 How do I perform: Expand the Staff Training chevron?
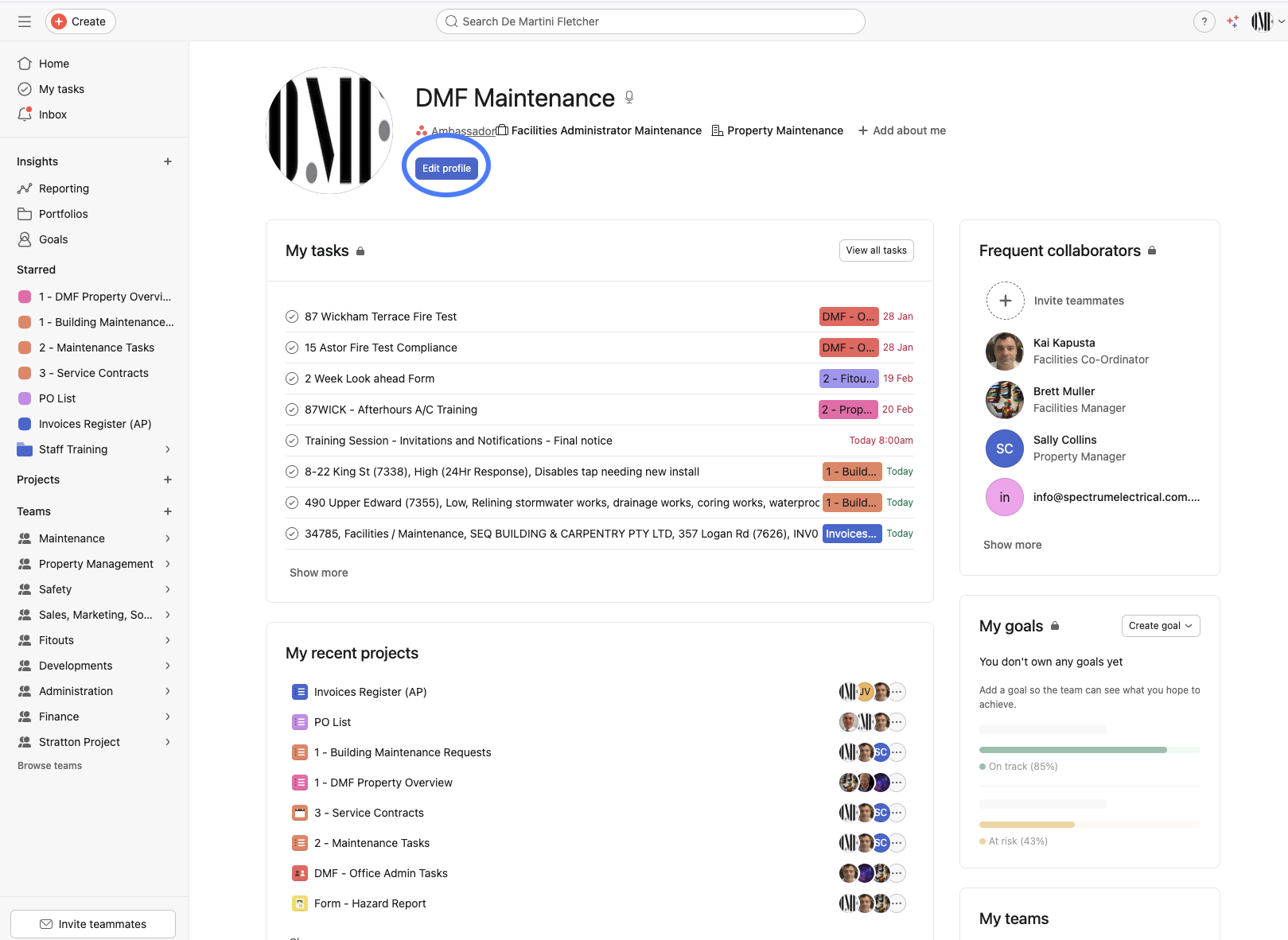[x=168, y=449]
